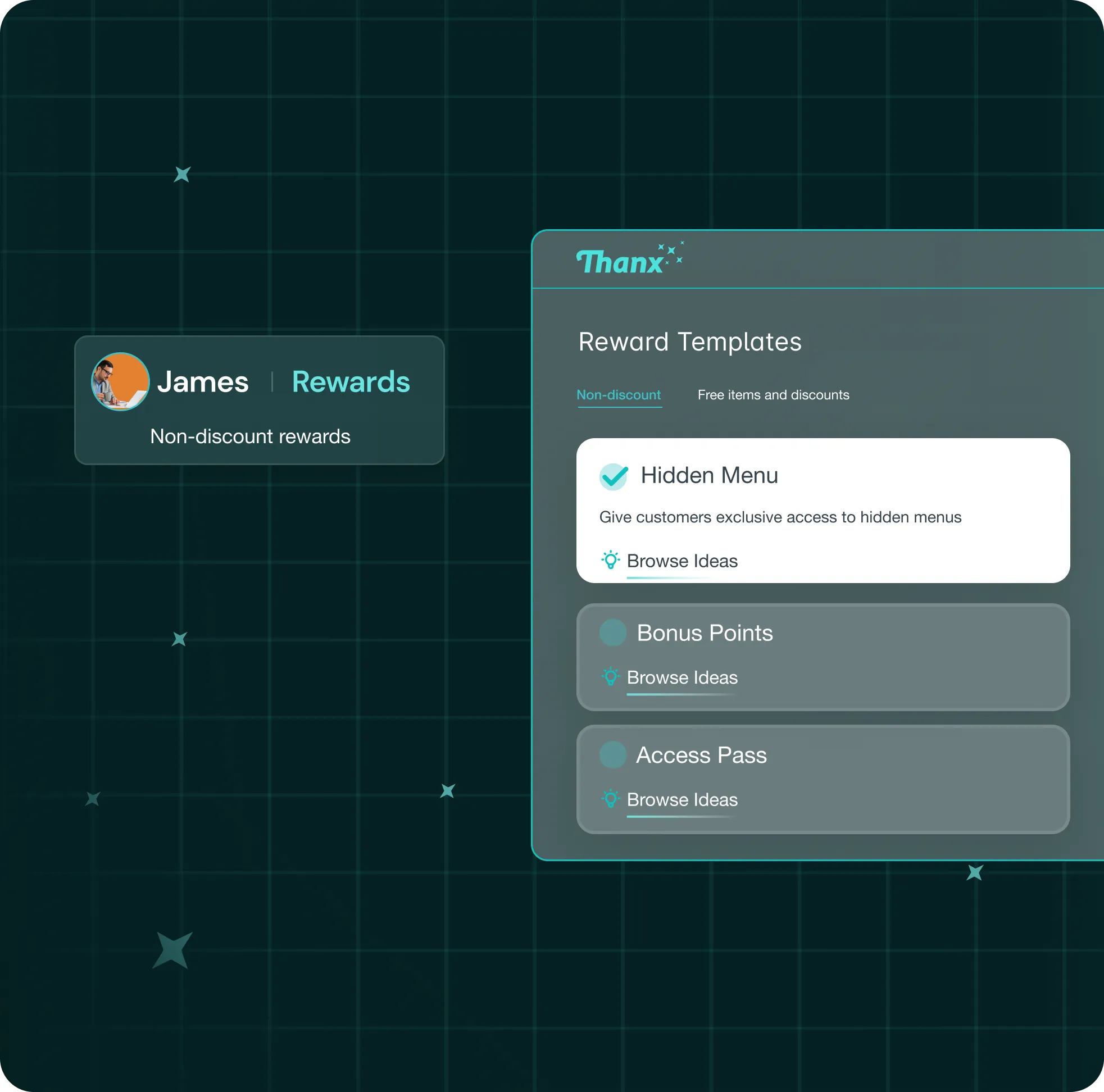Open Free items and discounts tab
This screenshot has width=1104, height=1092.
[773, 395]
